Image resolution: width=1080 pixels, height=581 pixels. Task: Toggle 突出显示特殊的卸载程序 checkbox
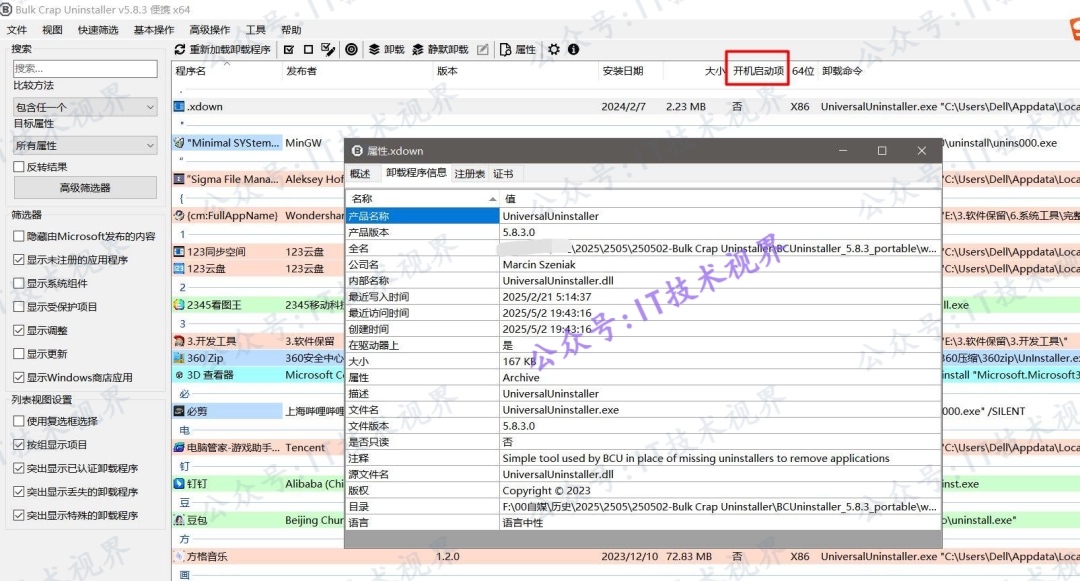19,515
